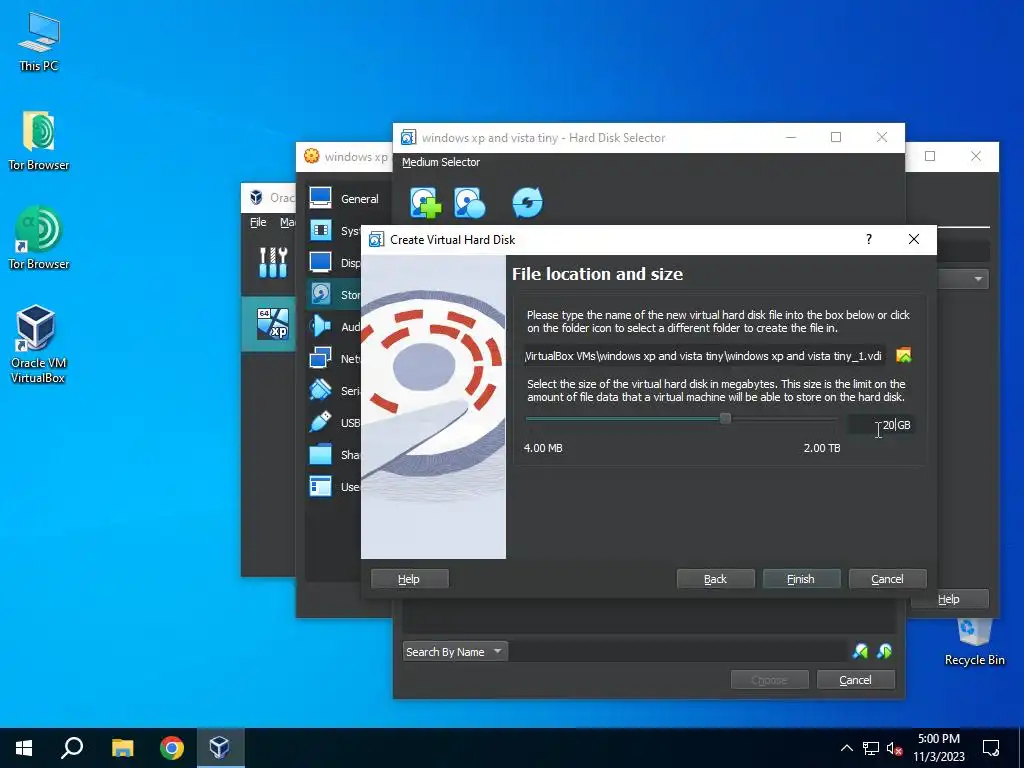
Task: Click Add disk image icon in Hard Disk Selector
Action: 426,202
